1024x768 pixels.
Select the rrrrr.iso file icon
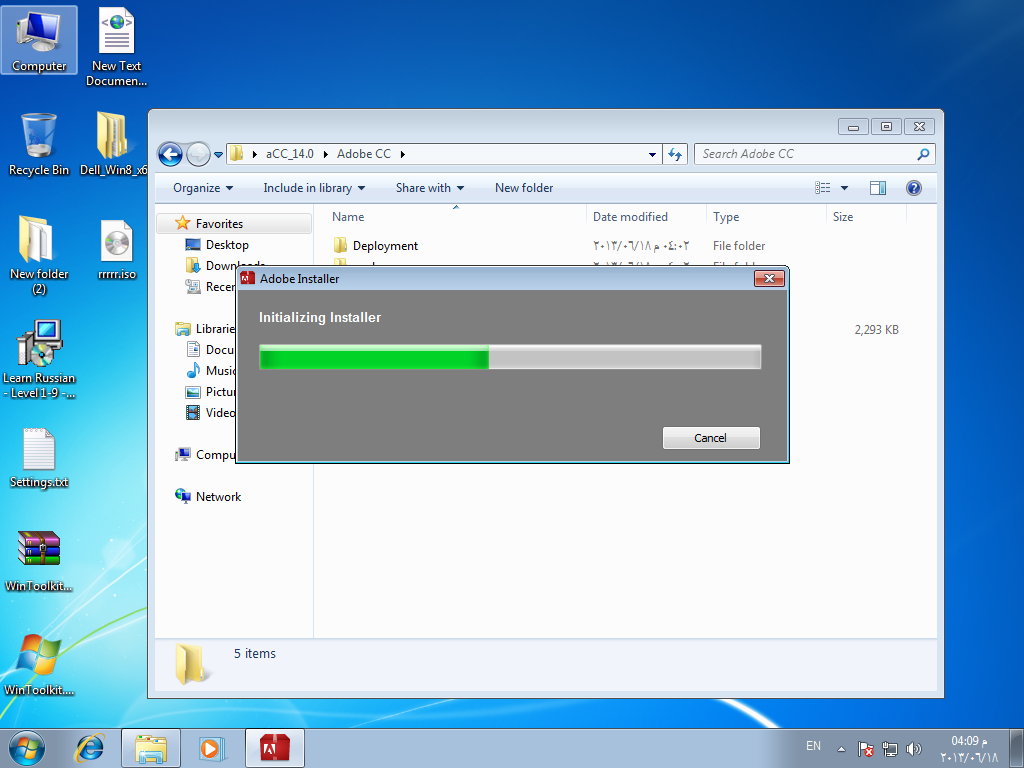[117, 249]
